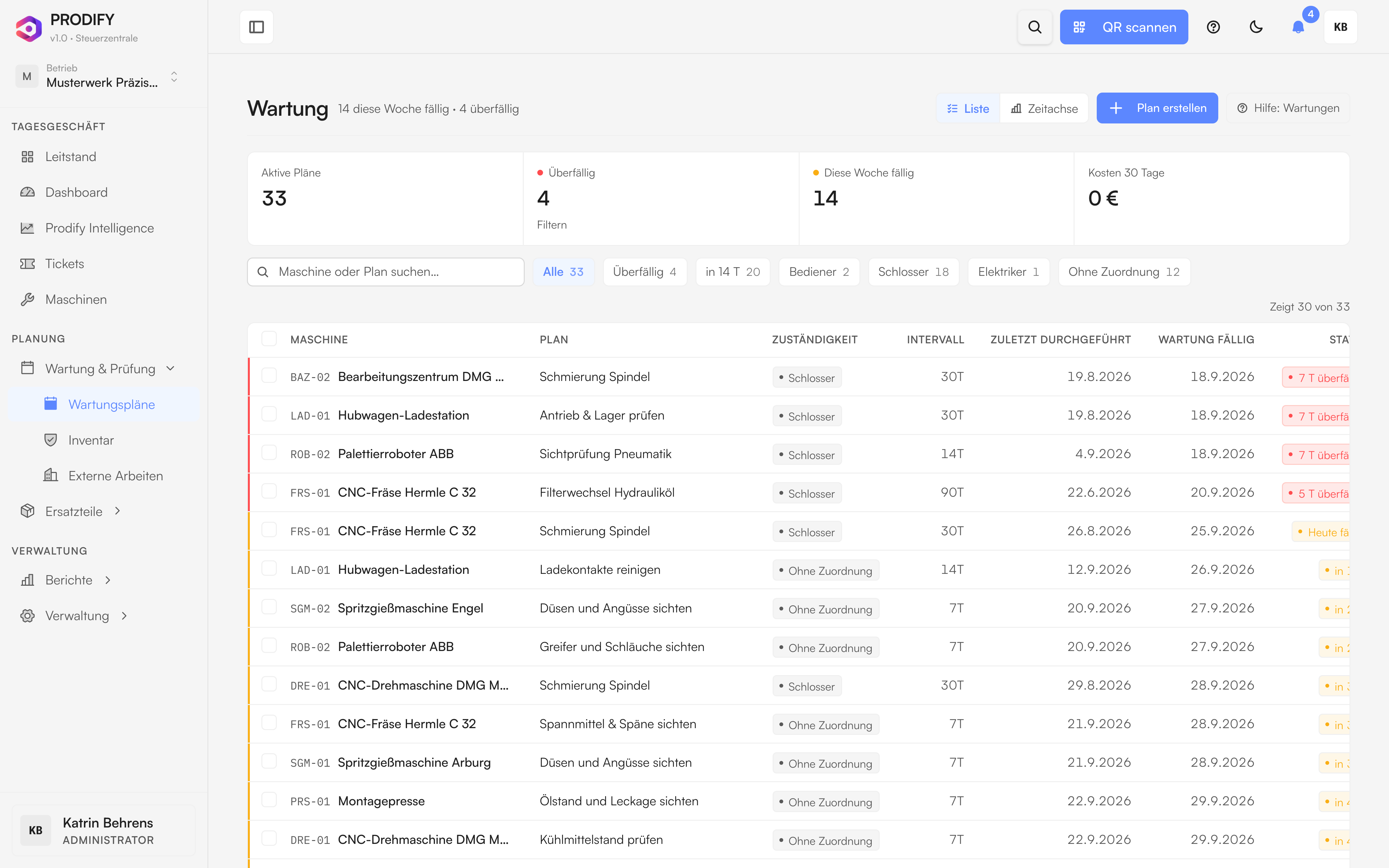Open Leitstand in sidebar
The image size is (1389, 868).
click(x=103, y=157)
